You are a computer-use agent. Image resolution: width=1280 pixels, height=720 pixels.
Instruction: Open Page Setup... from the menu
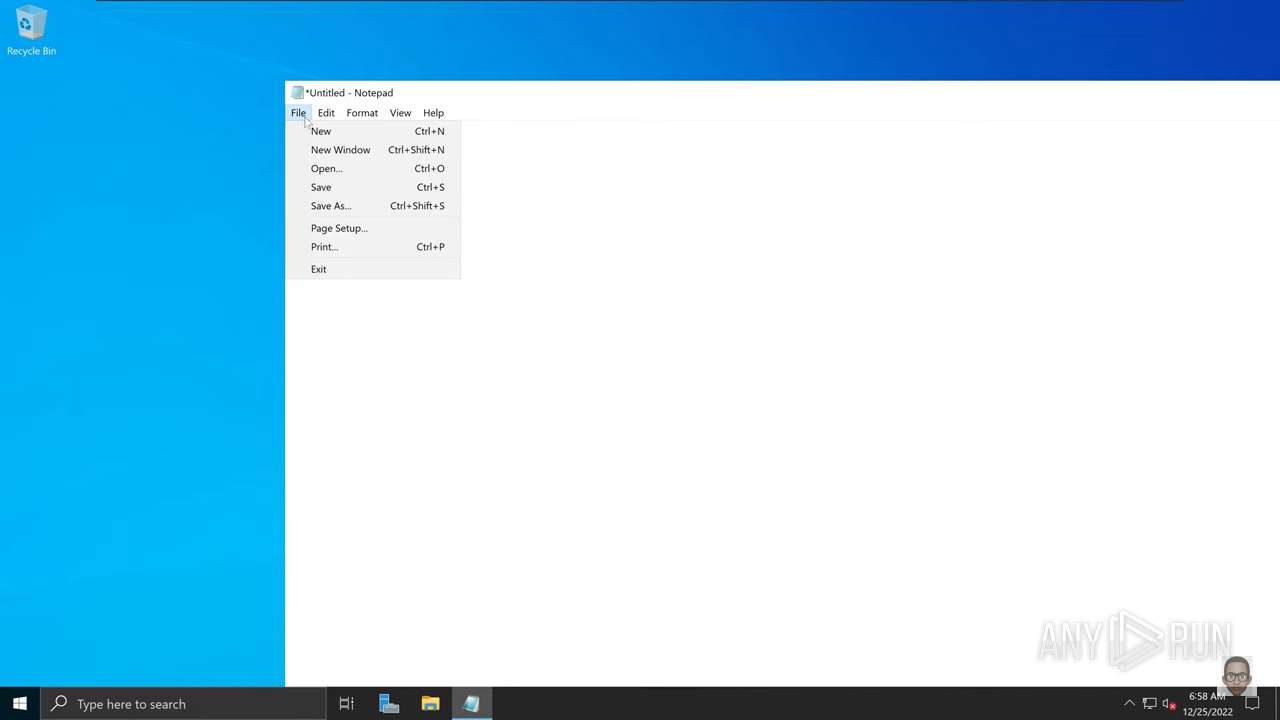click(373, 228)
